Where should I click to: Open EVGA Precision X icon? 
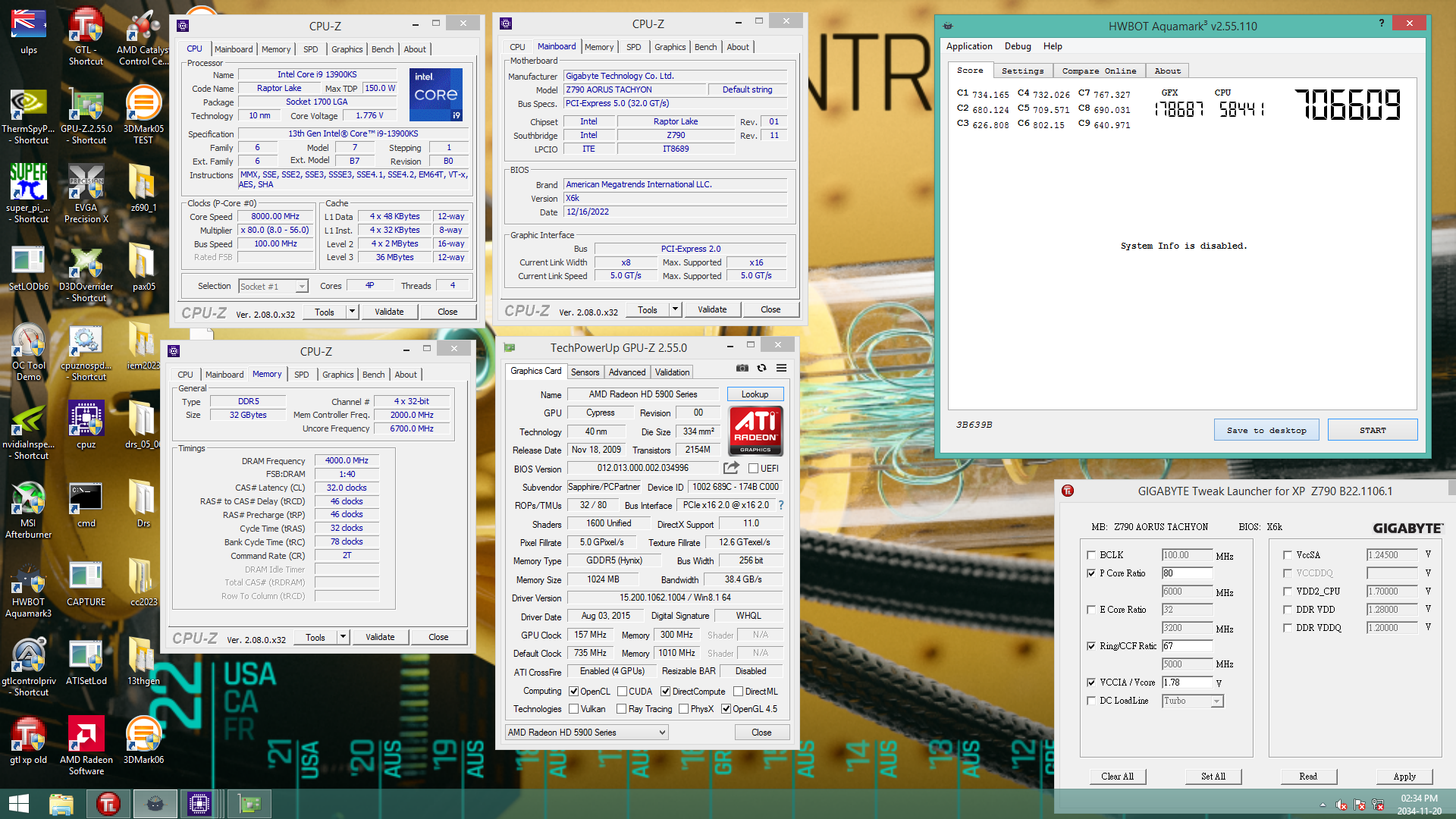pyautogui.click(x=86, y=194)
